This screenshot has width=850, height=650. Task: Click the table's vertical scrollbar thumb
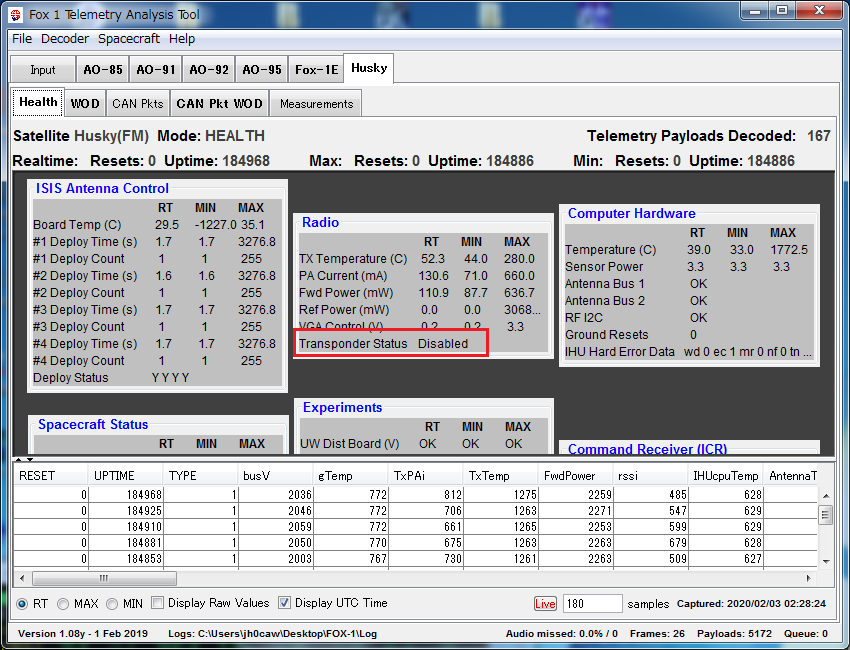click(826, 514)
